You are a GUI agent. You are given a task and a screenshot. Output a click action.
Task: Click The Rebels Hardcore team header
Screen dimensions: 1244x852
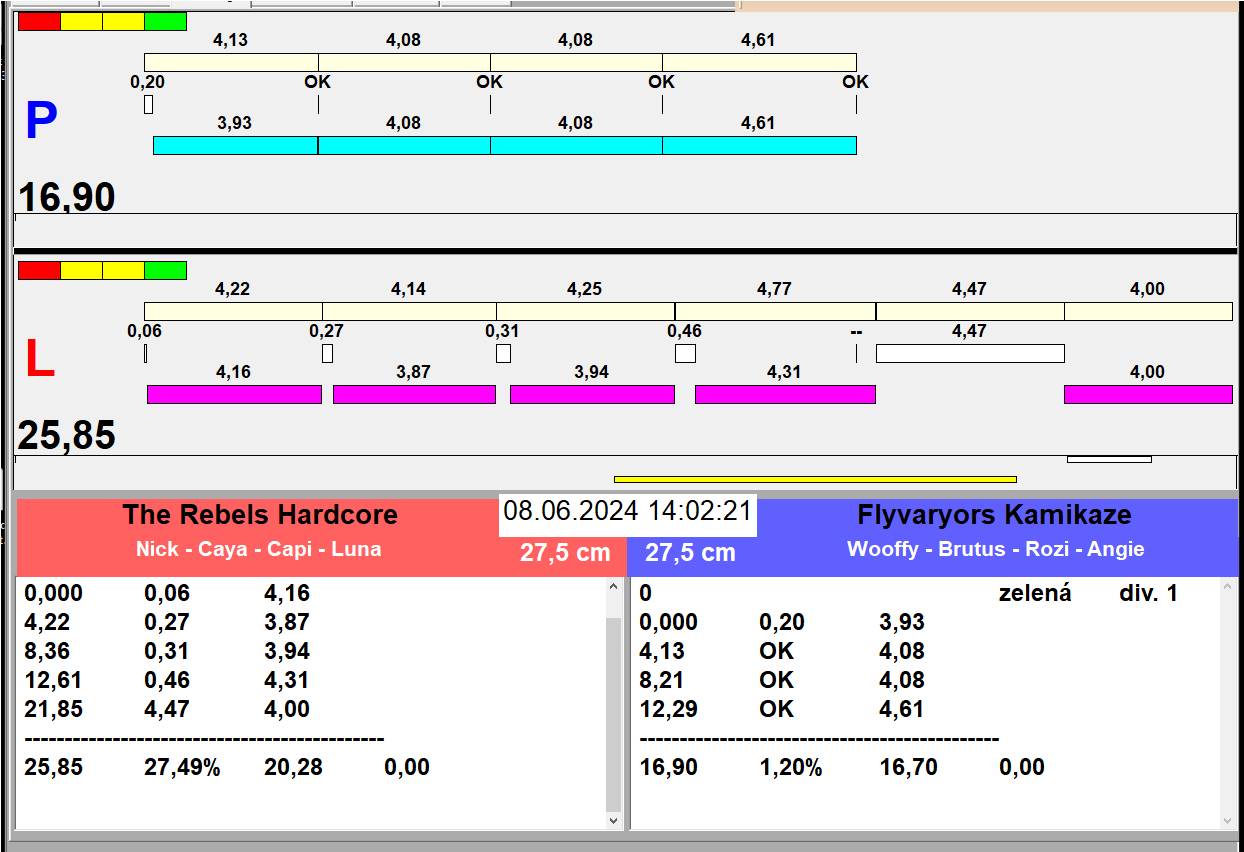coord(260,515)
